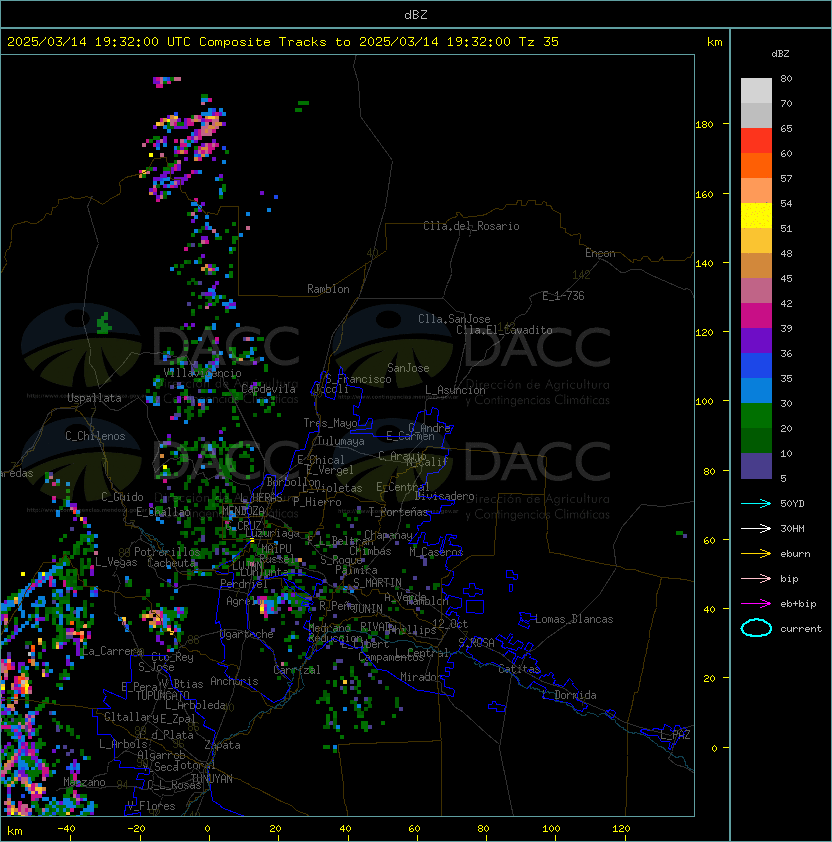The image size is (832, 842).
Task: Click the magenta 42–39 dBZ swatch
Action: 756,316
